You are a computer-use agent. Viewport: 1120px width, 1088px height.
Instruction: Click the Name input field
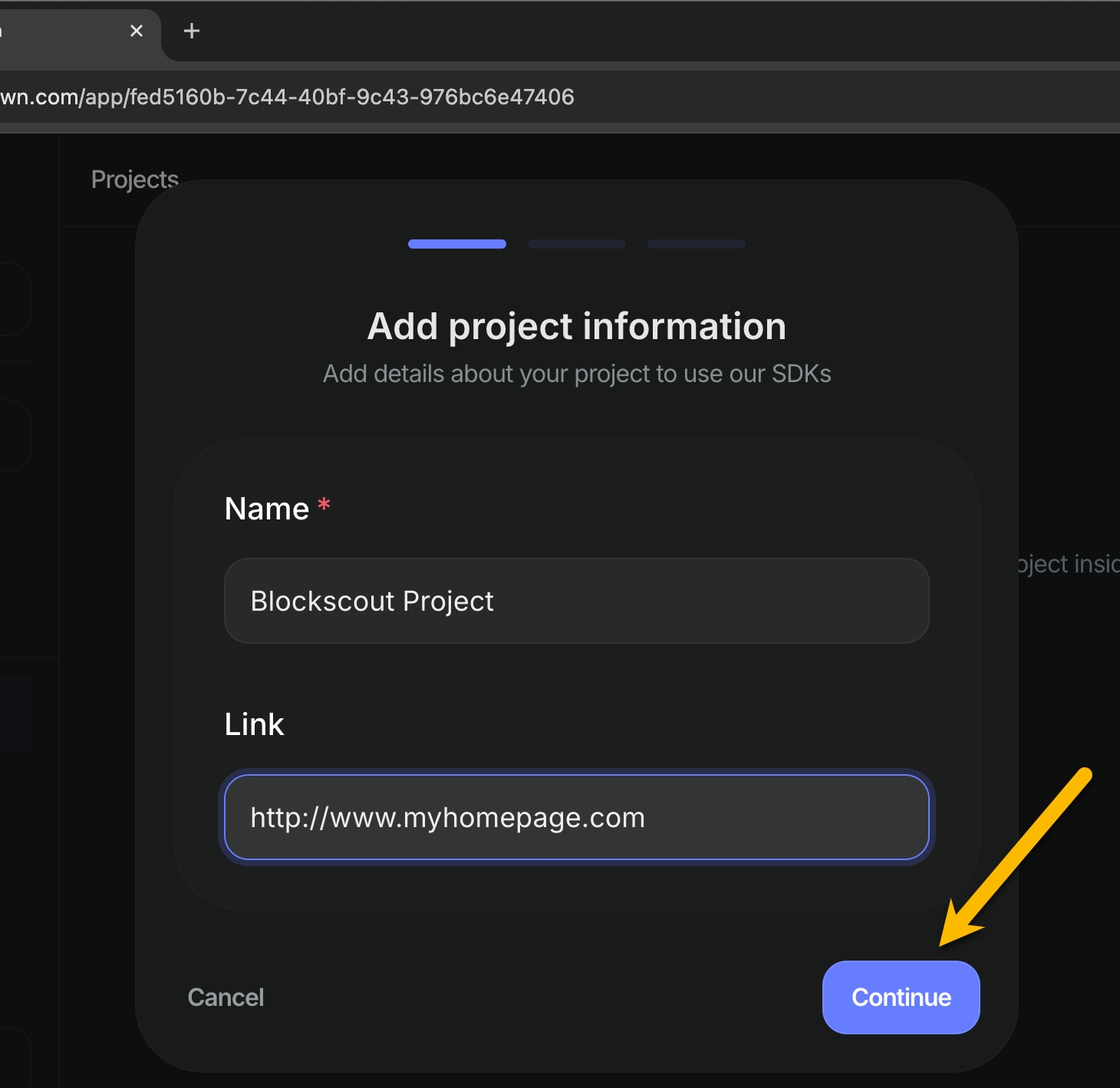pyautogui.click(x=577, y=601)
